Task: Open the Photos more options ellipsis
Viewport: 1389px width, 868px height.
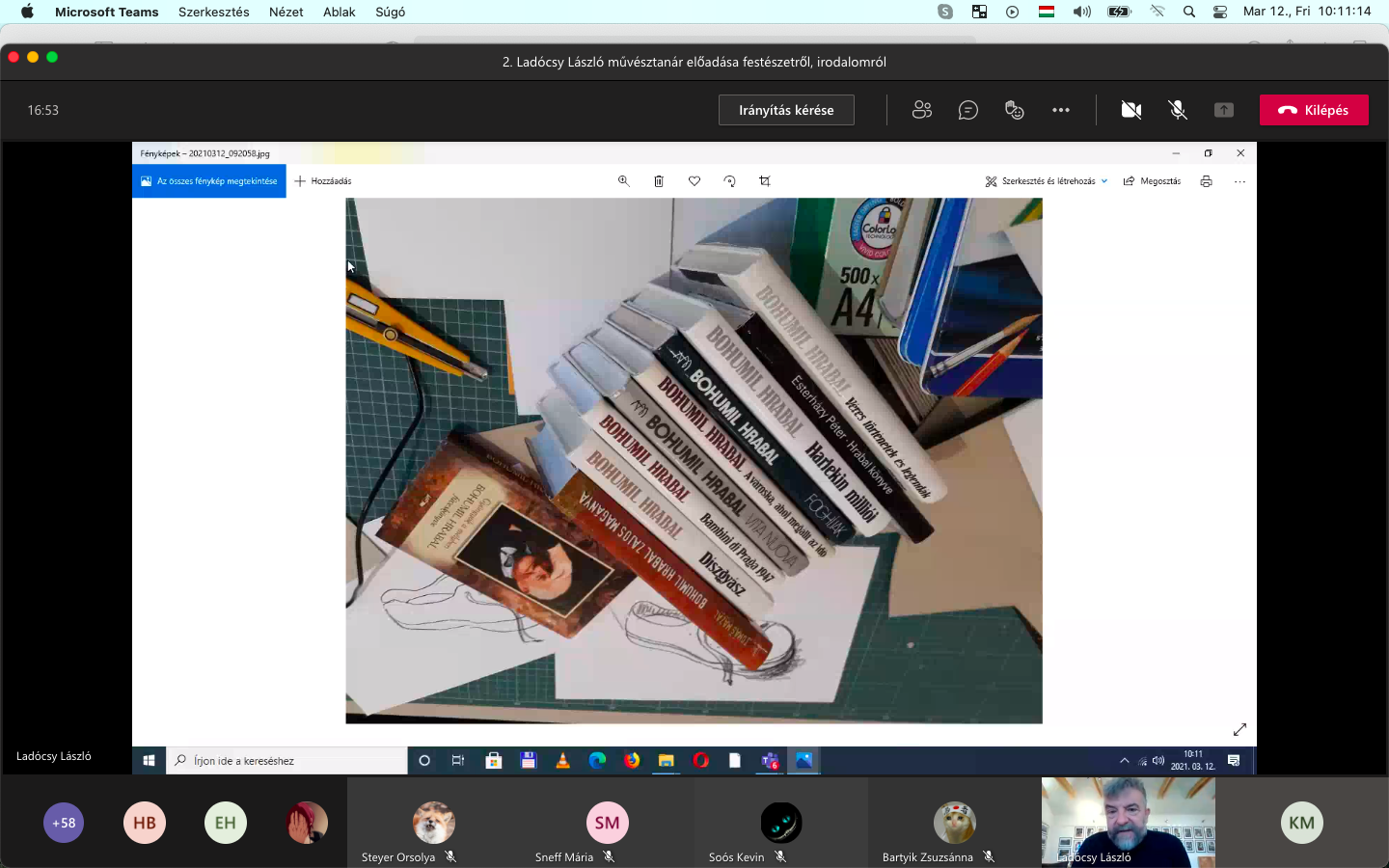Action: (1239, 181)
